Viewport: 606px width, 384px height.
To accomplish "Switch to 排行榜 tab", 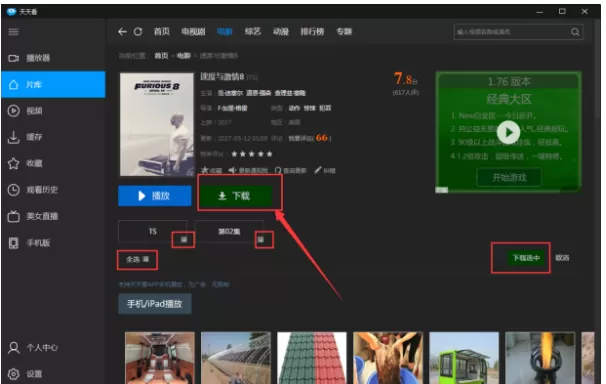I will pyautogui.click(x=312, y=32).
